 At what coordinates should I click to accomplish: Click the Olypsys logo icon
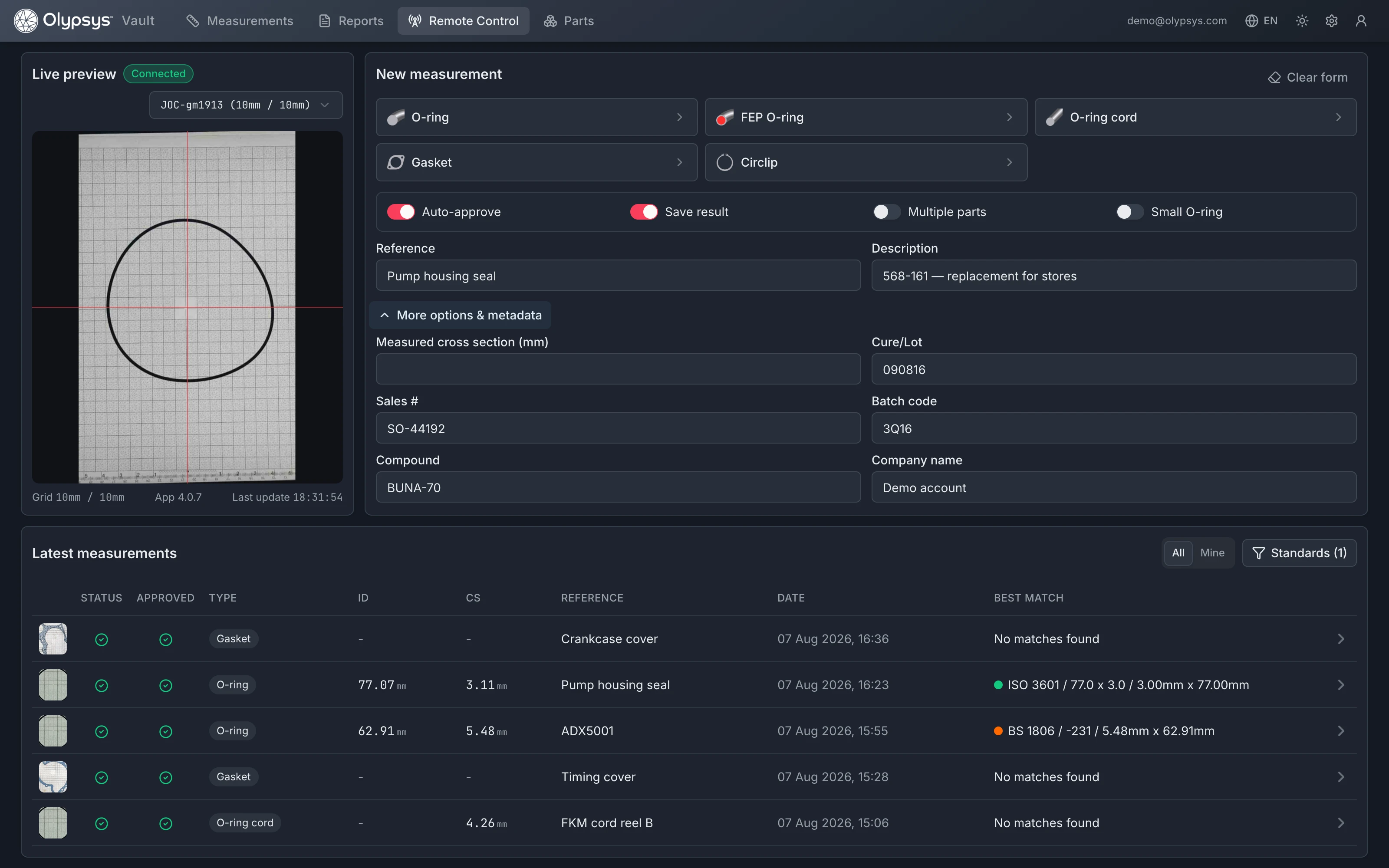[26, 21]
